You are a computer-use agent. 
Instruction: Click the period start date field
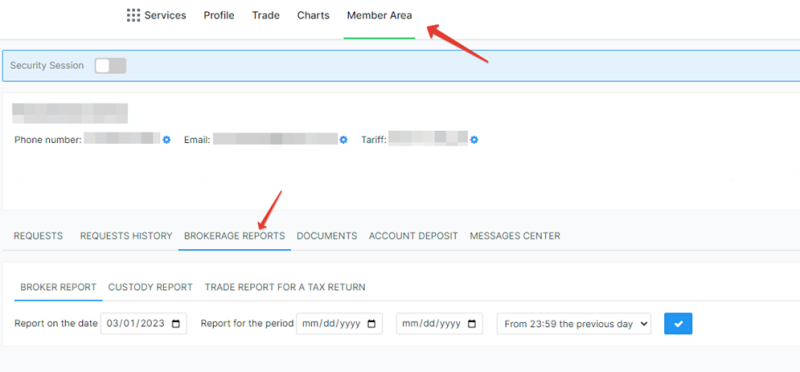pos(339,324)
